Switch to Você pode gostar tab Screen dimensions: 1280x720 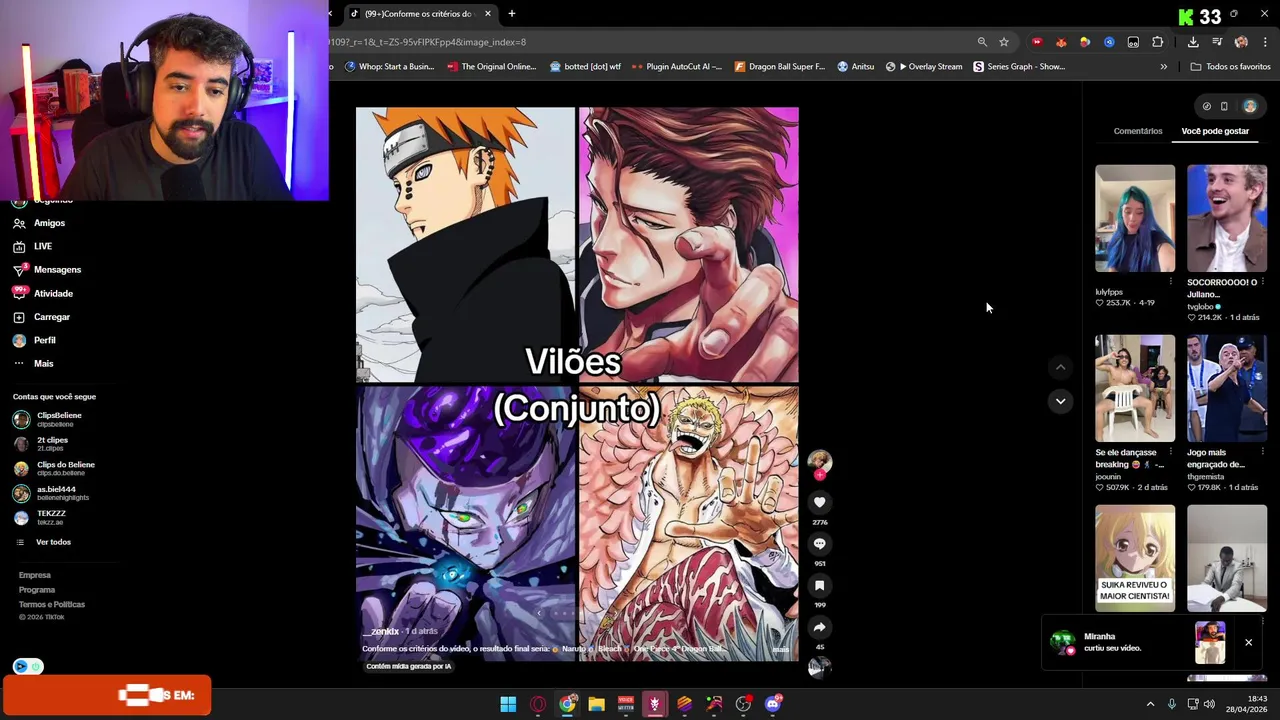pyautogui.click(x=1215, y=131)
